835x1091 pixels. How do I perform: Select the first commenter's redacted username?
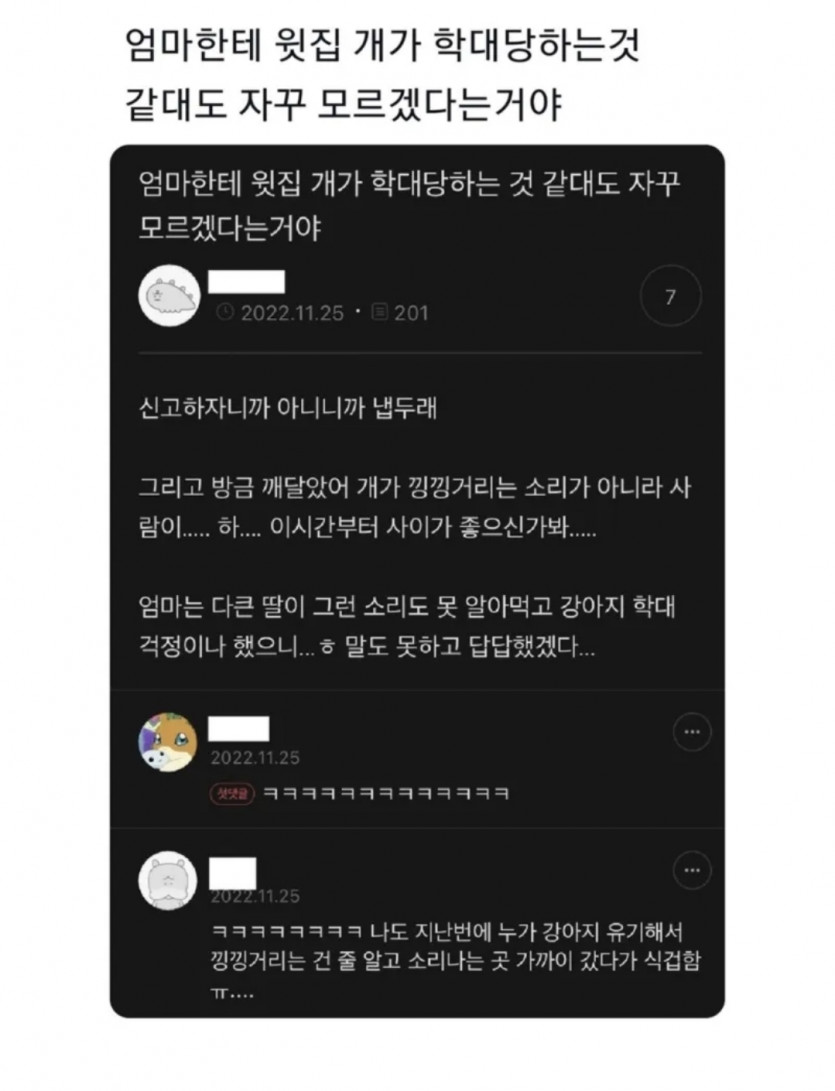(239, 728)
